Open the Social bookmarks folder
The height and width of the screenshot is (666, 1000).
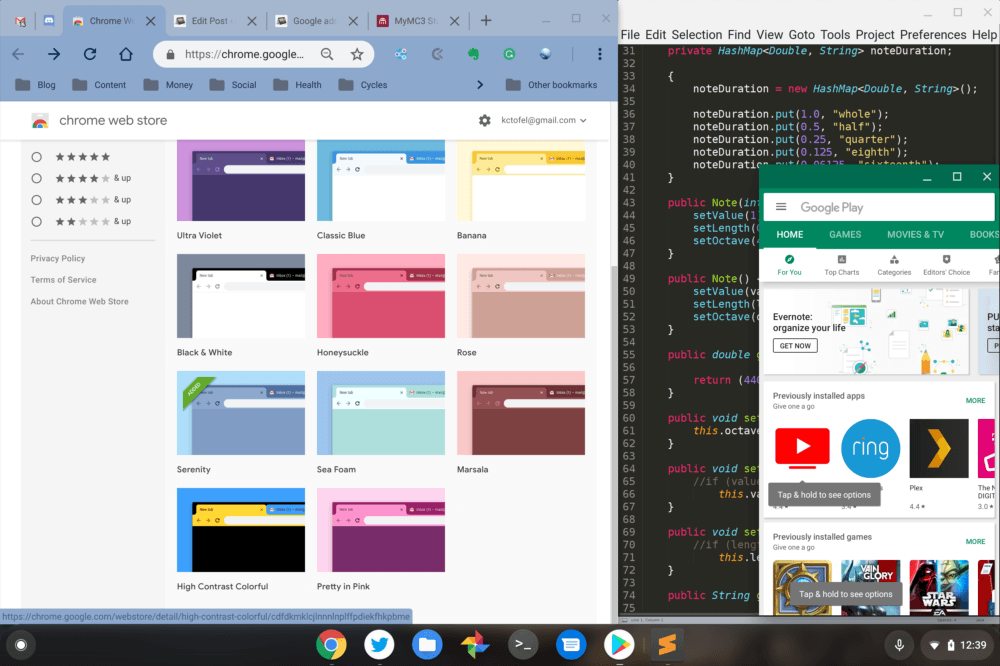click(233, 85)
